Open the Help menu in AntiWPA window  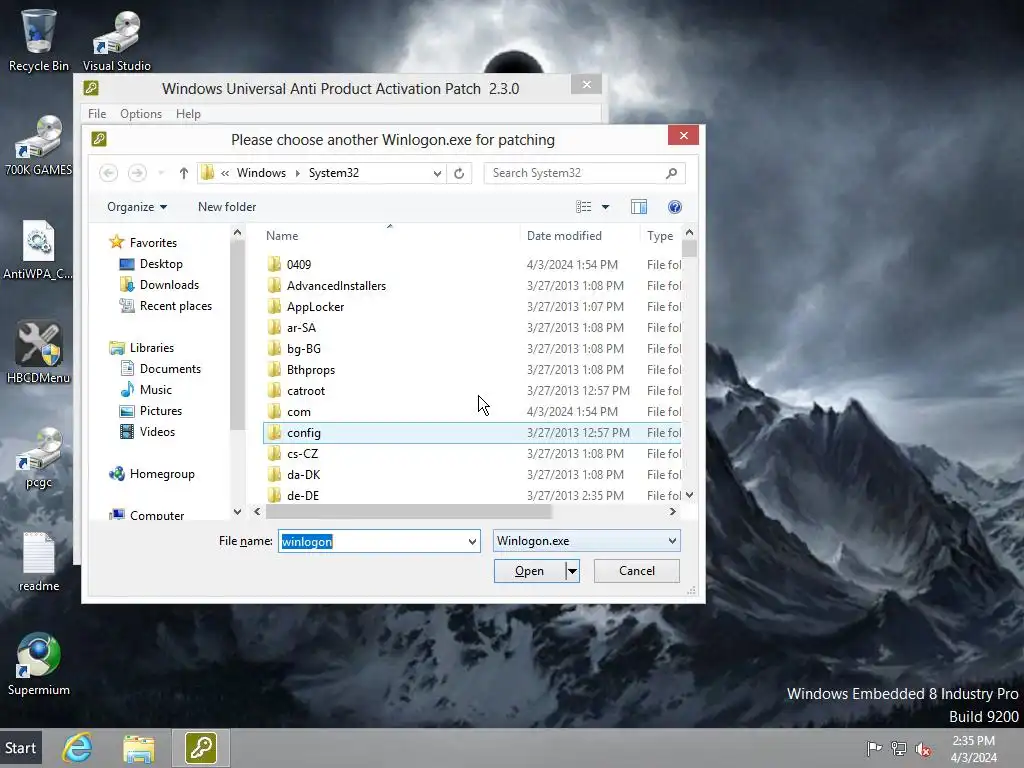coord(188,114)
